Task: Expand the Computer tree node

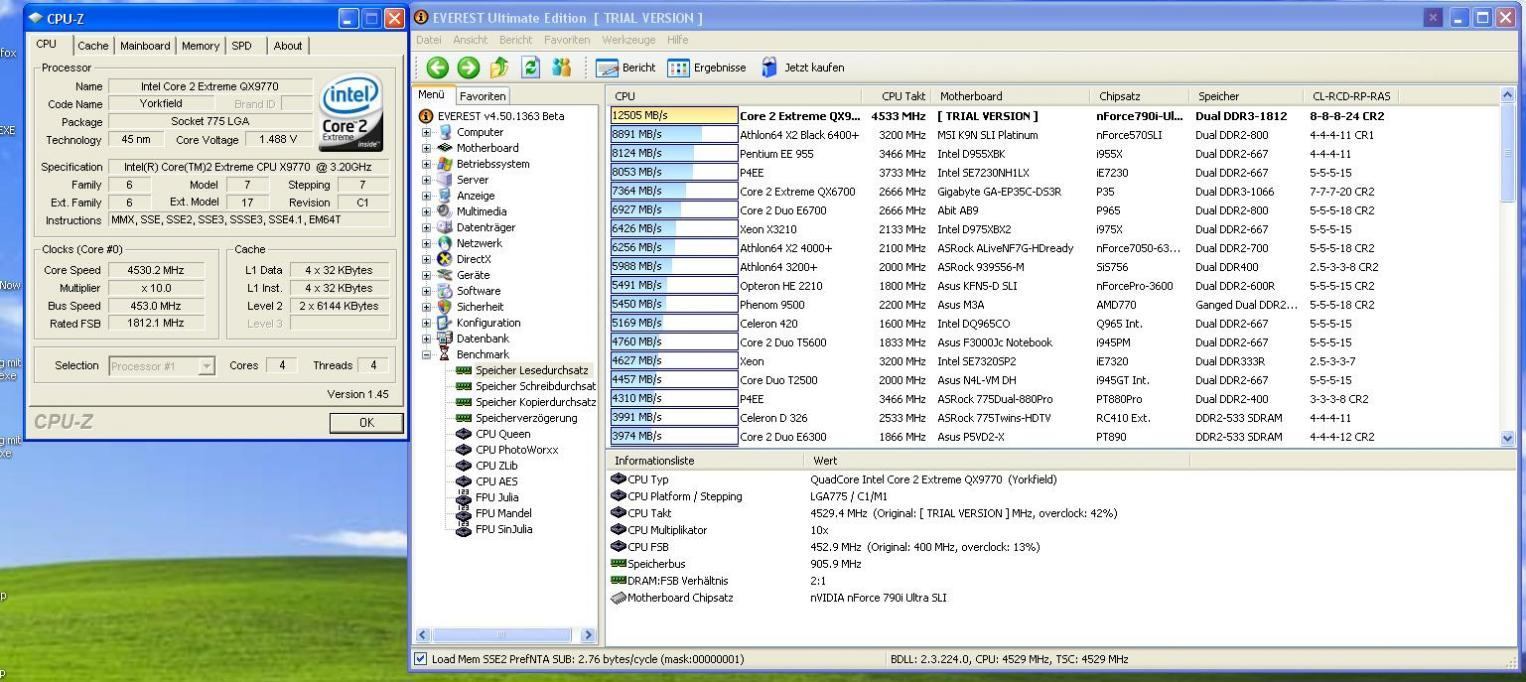Action: (428, 132)
